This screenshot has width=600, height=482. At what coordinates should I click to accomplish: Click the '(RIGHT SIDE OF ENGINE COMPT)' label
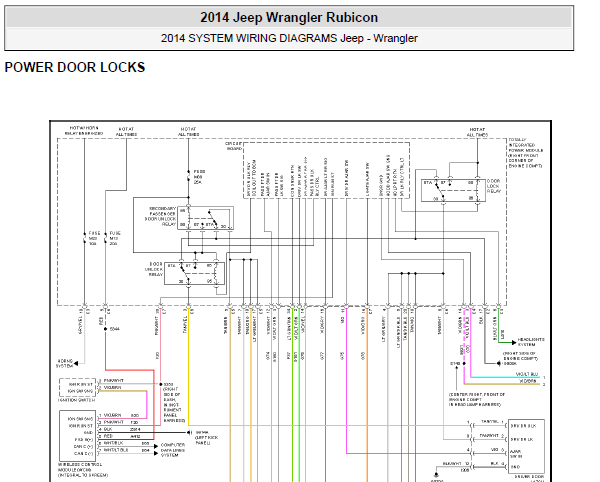[520, 356]
